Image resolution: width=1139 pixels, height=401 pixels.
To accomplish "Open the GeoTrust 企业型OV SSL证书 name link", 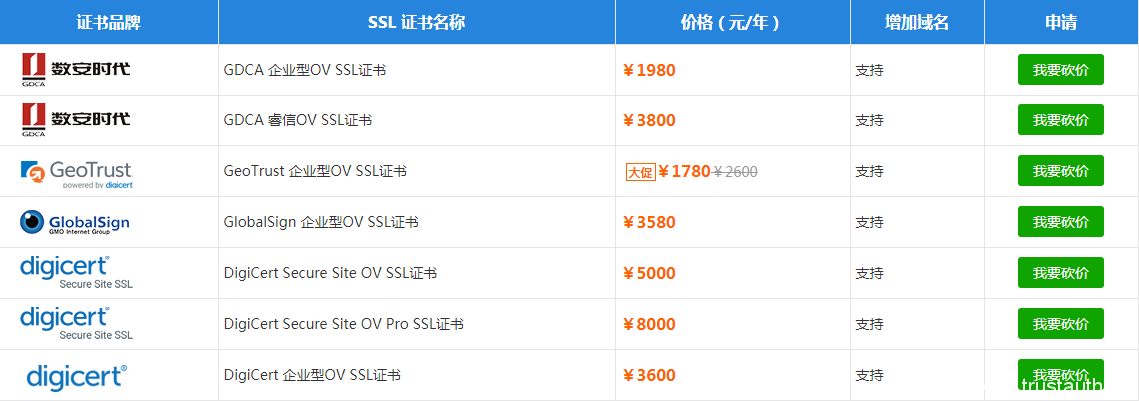I will pyautogui.click(x=315, y=171).
